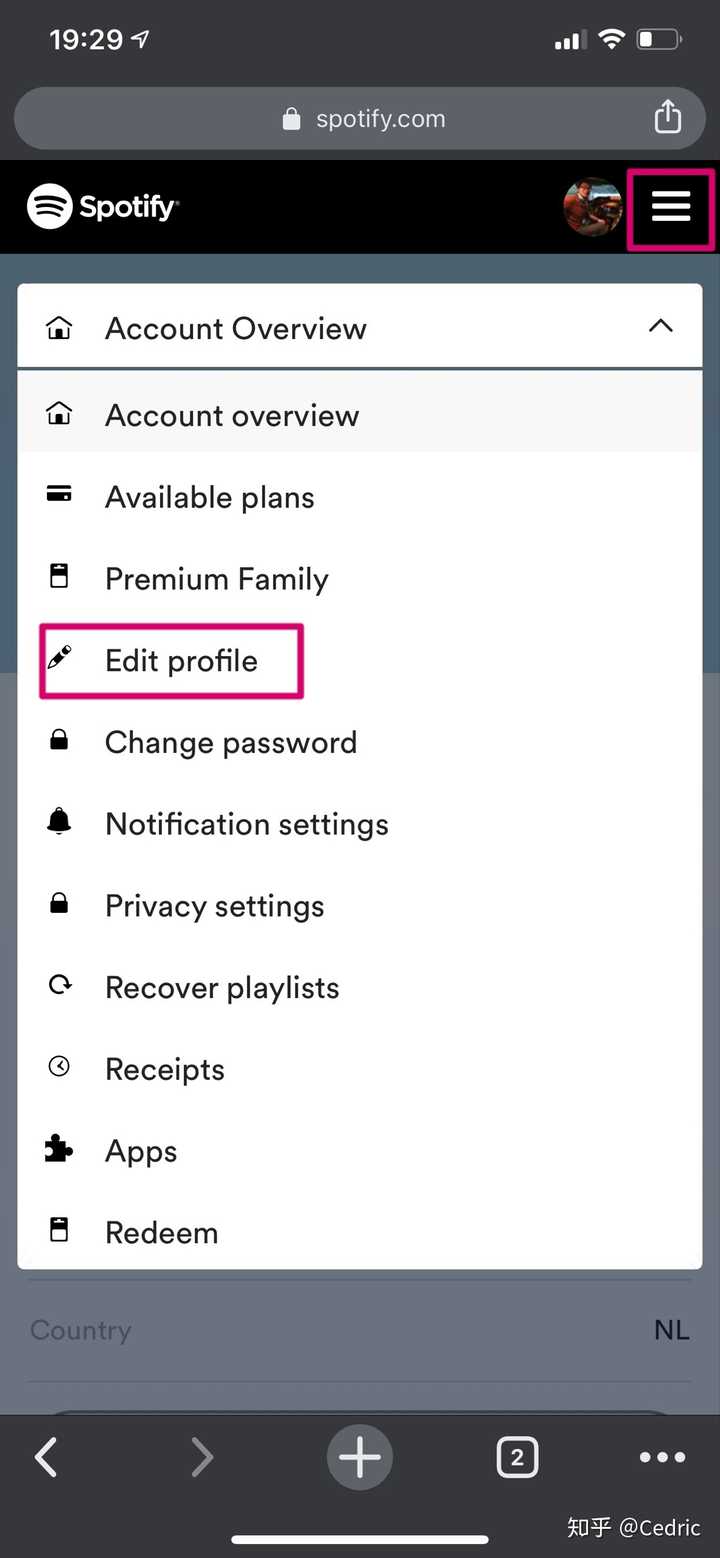
Task: Go to Premium Family
Action: tap(216, 579)
